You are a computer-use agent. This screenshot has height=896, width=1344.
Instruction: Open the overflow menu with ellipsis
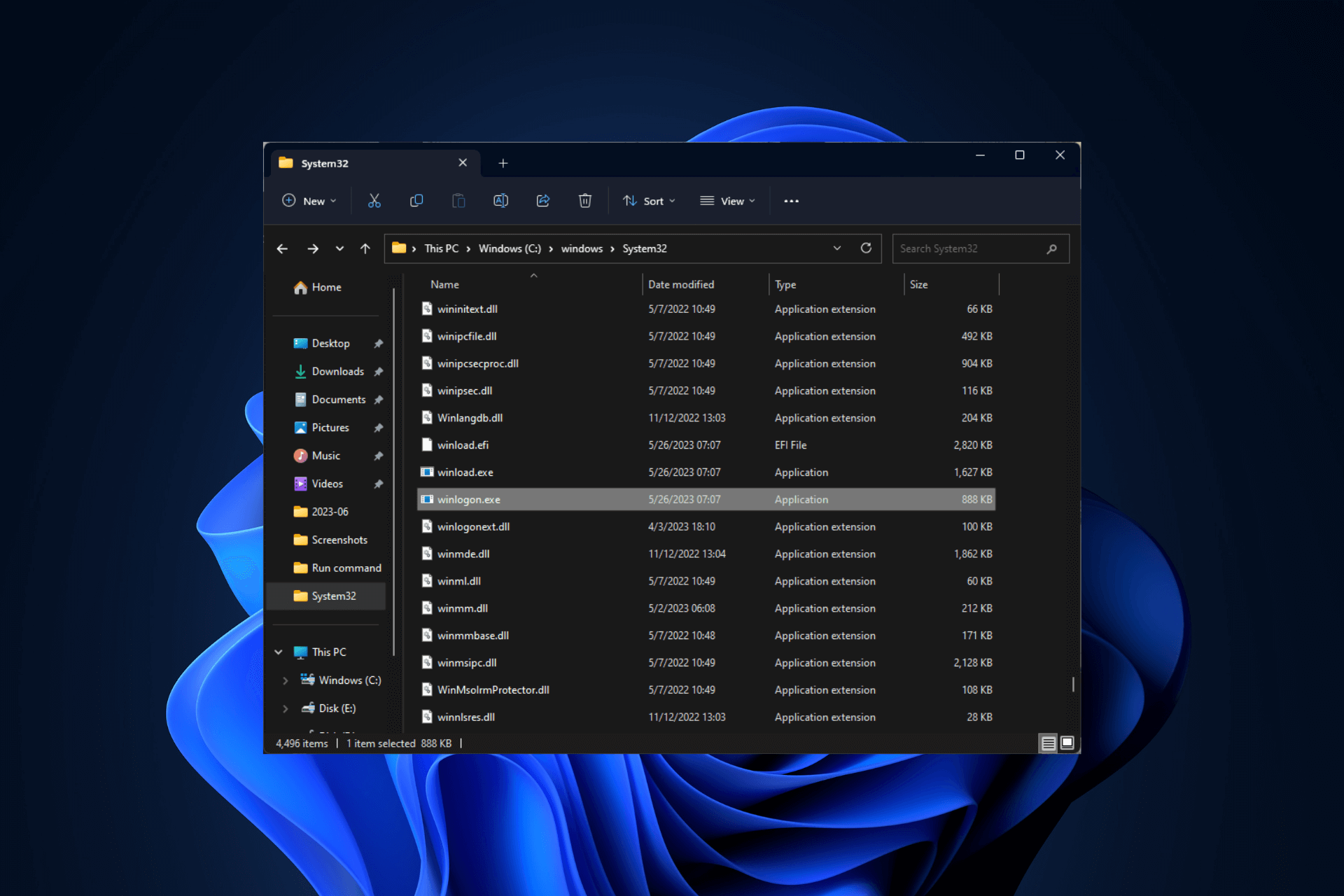pos(790,200)
